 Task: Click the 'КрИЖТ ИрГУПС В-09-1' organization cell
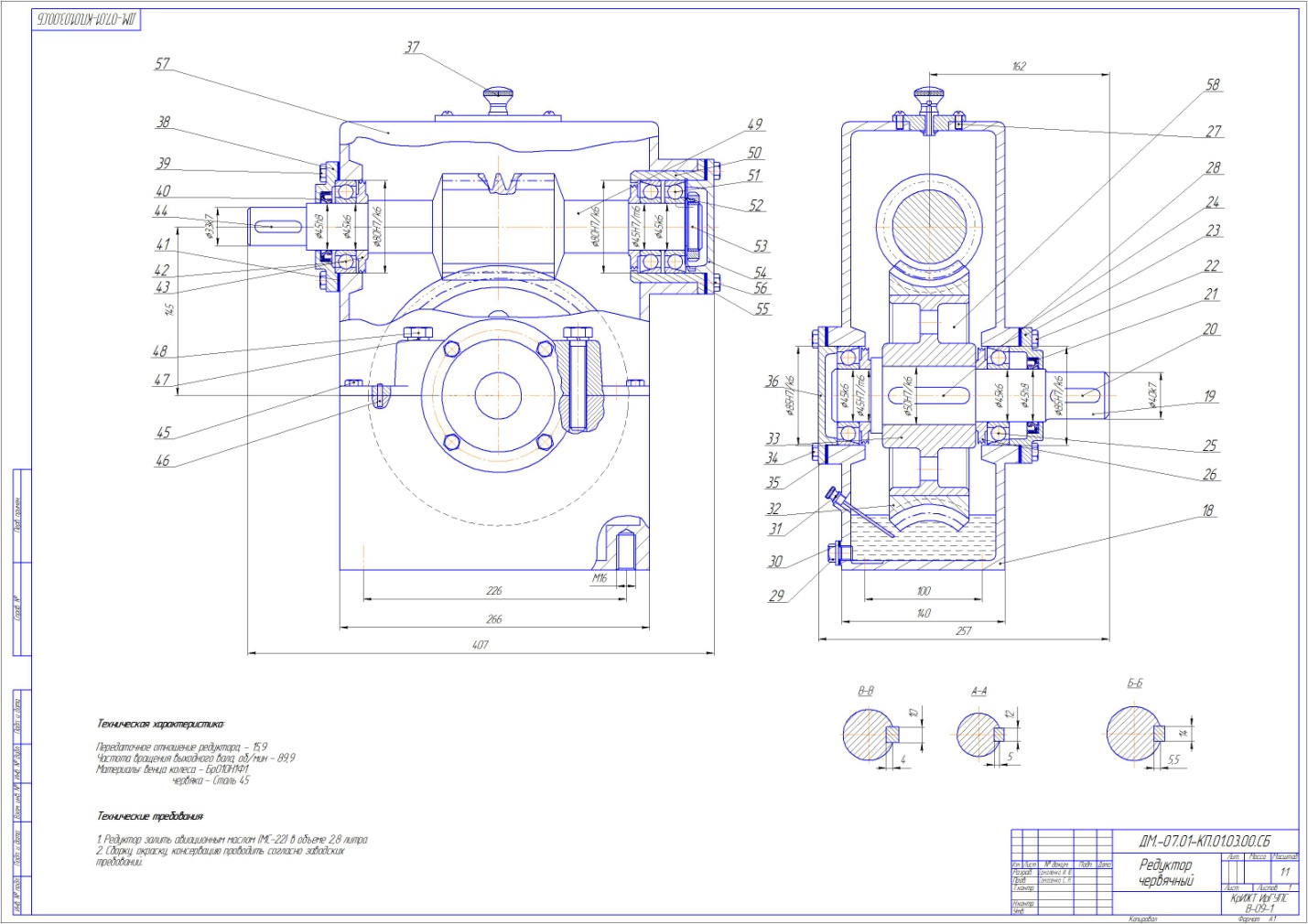point(1259,903)
